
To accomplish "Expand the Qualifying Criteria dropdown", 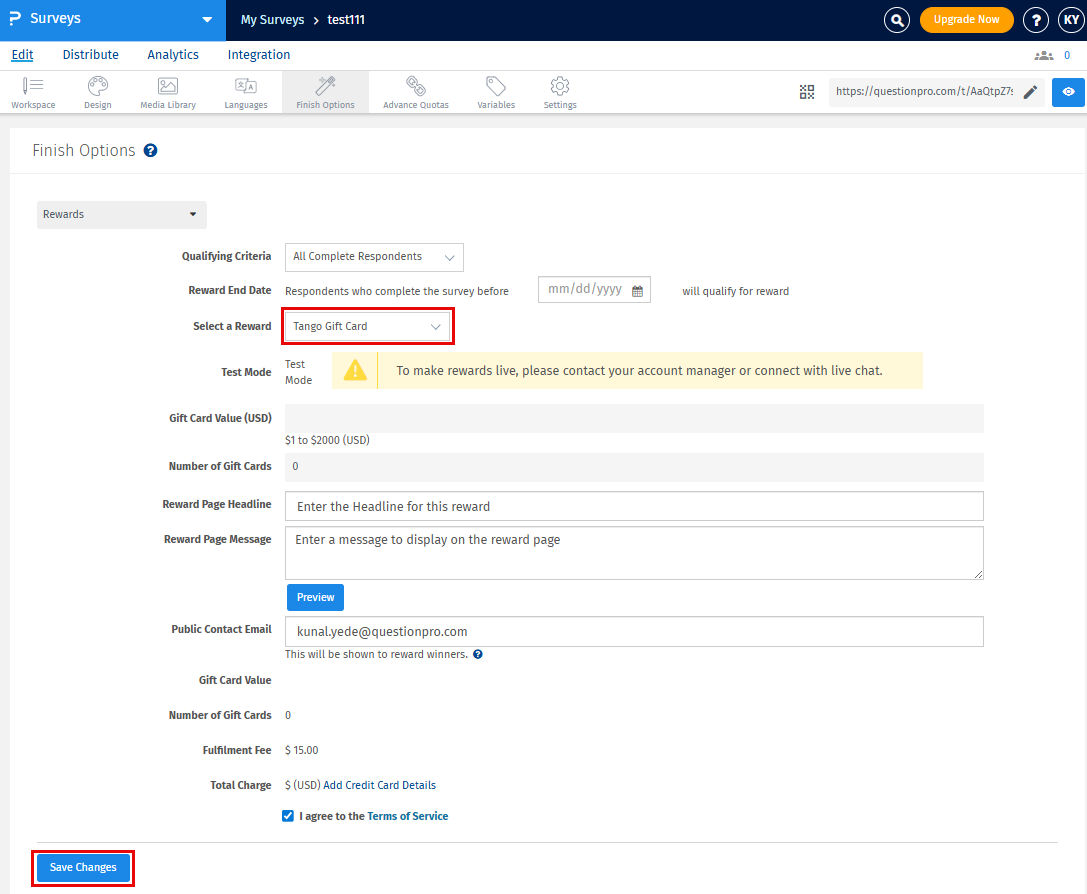I will (x=374, y=257).
